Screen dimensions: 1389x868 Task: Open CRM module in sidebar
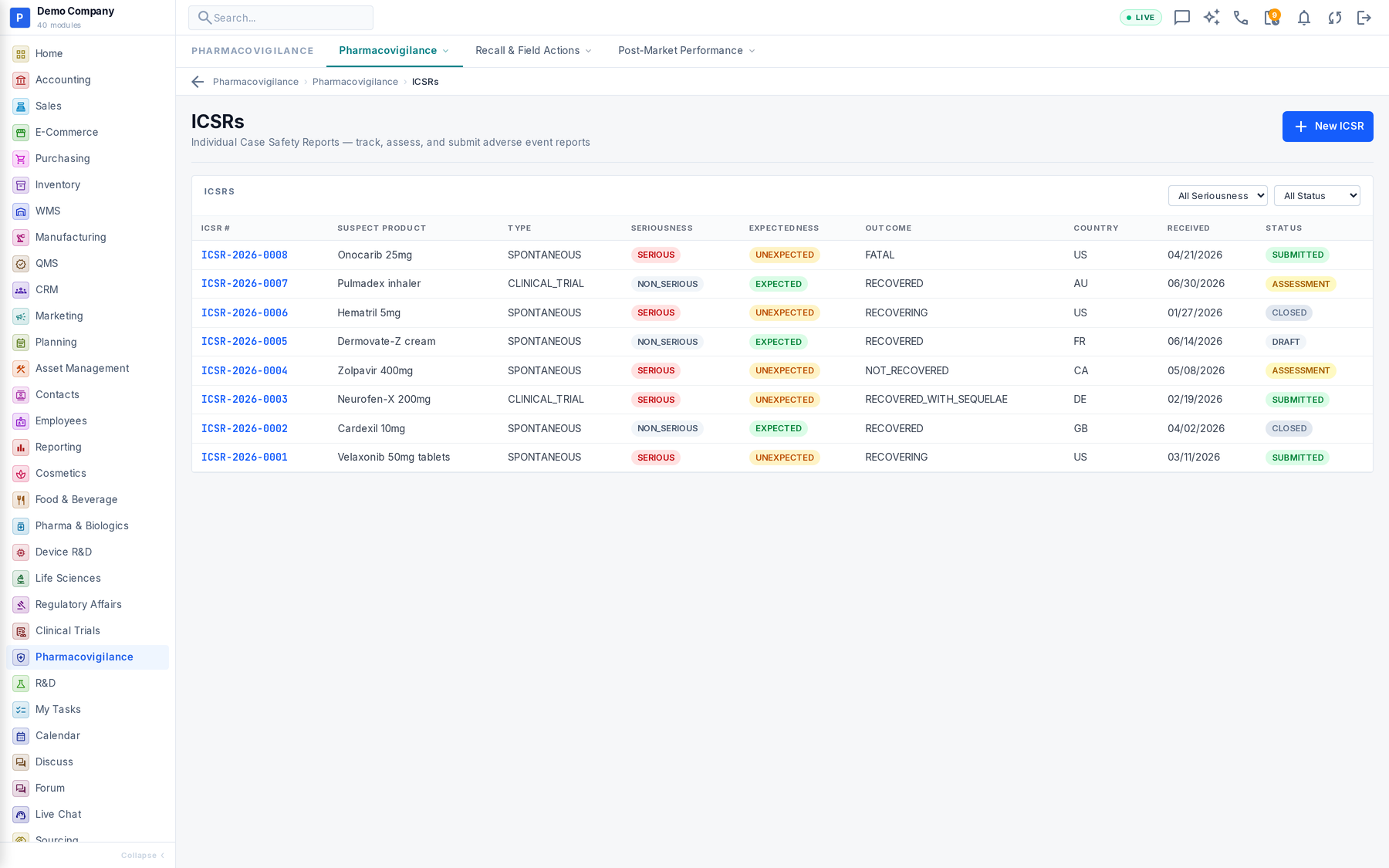click(87, 289)
